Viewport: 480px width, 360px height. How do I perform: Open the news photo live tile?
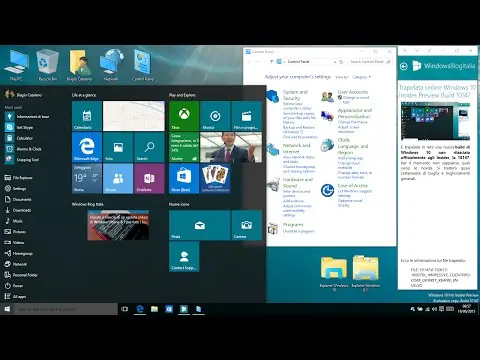coord(231,147)
